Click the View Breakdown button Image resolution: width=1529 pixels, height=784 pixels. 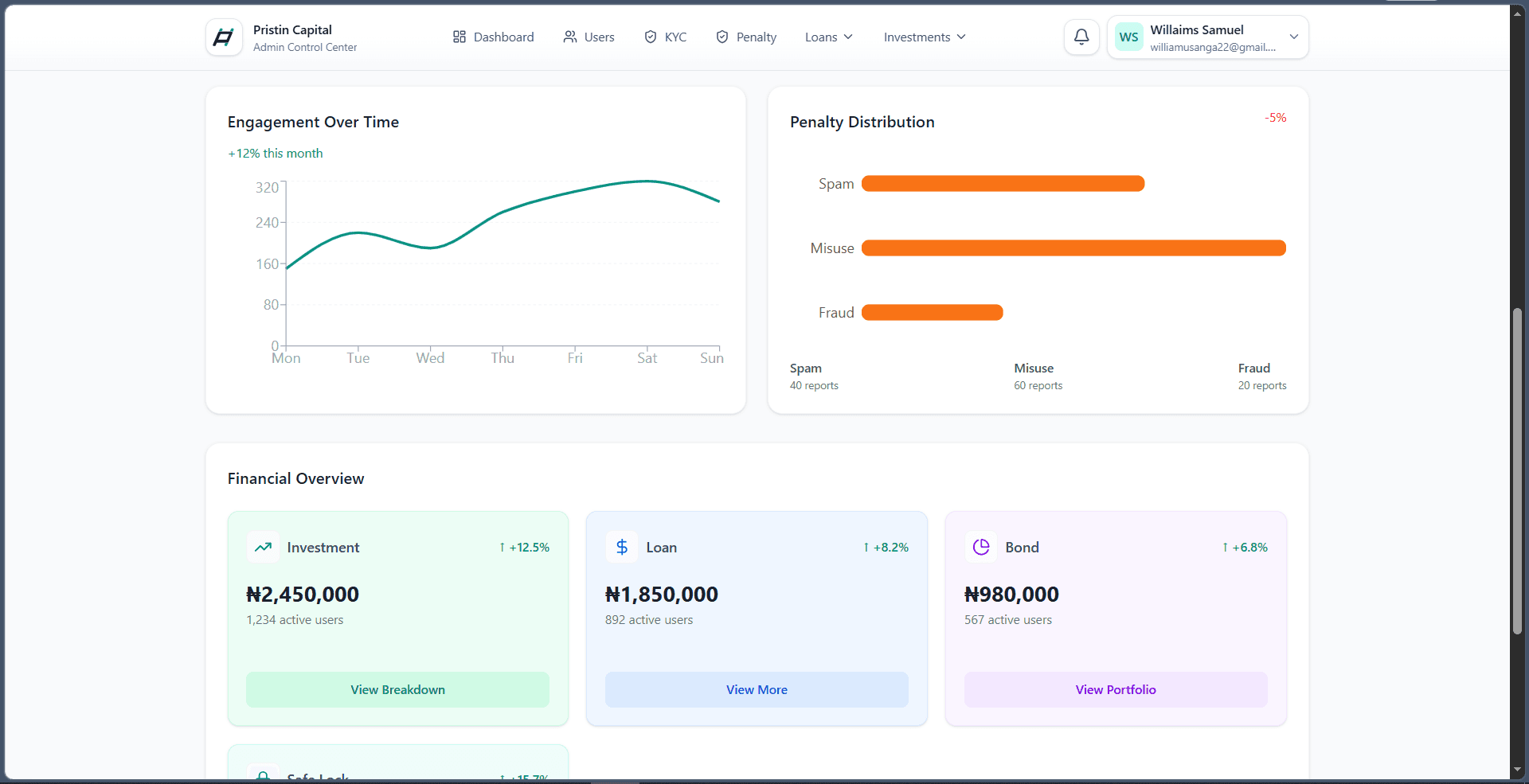click(397, 690)
